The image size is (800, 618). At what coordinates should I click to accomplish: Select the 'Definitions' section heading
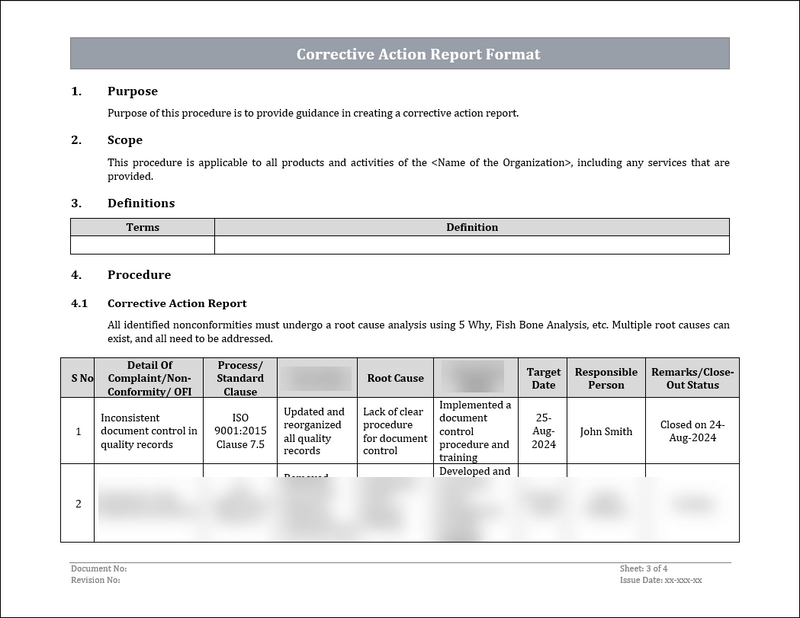pyautogui.click(x=141, y=203)
